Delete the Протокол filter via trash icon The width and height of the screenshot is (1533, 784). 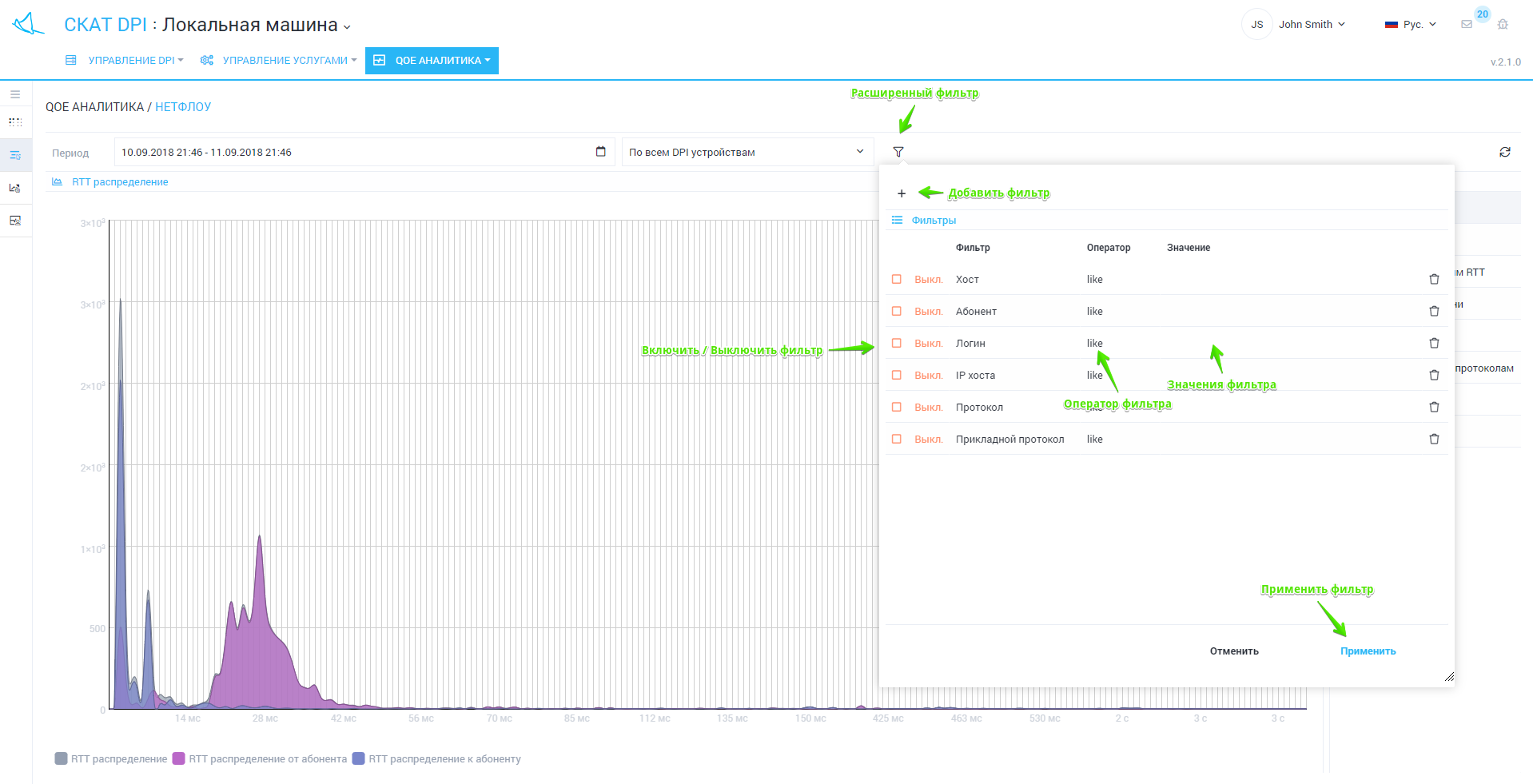coord(1434,407)
